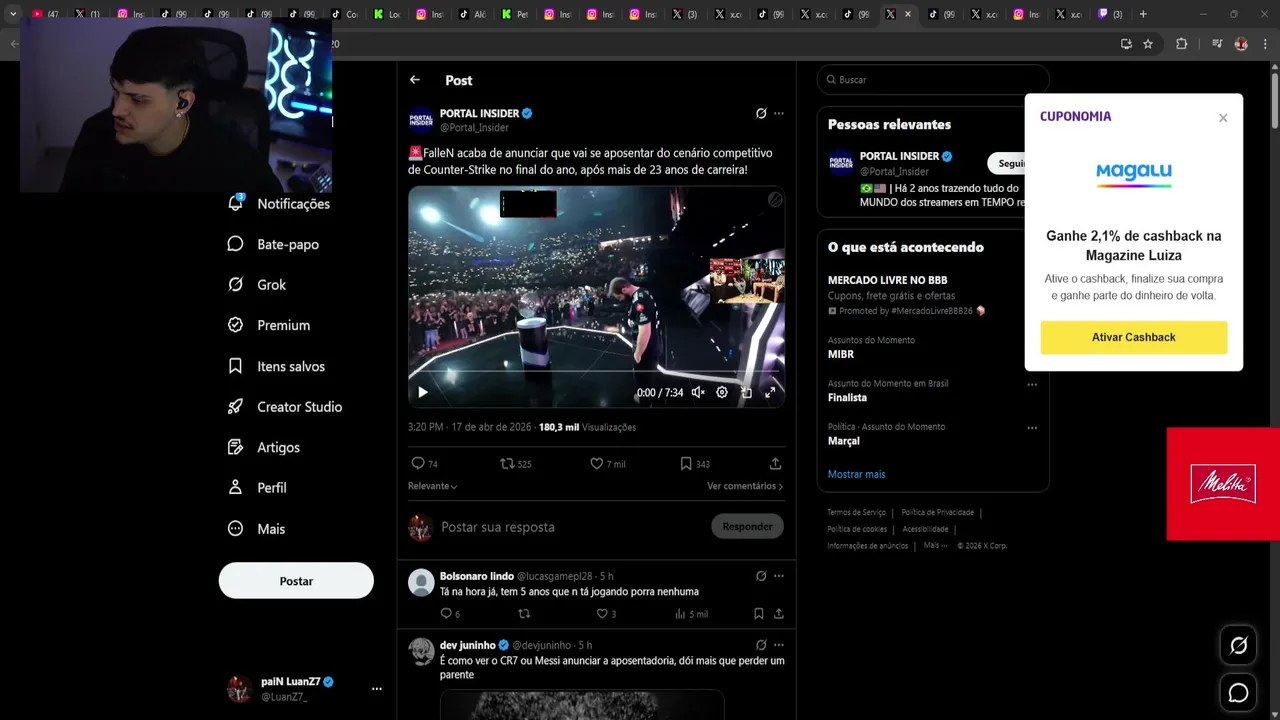Click Grok icon on Portal Insider post
The width and height of the screenshot is (1280, 720).
tap(761, 114)
